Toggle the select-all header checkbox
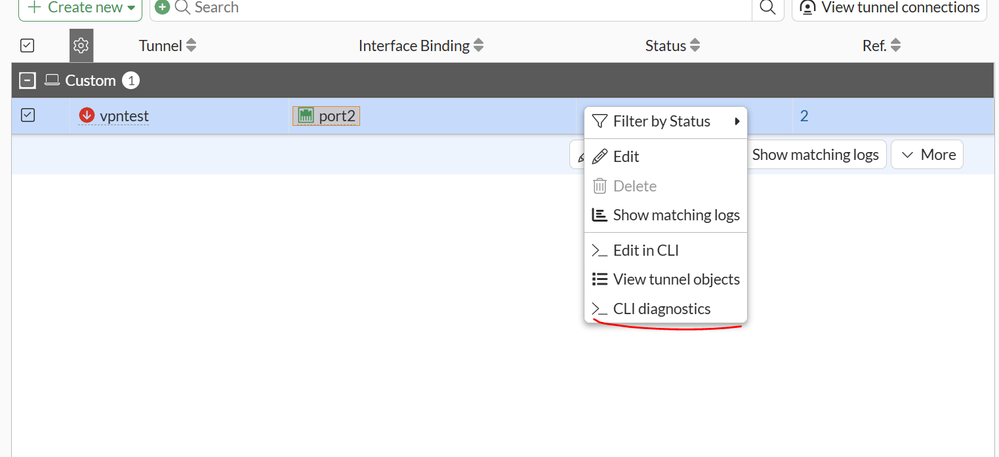Image resolution: width=999 pixels, height=457 pixels. (x=28, y=46)
